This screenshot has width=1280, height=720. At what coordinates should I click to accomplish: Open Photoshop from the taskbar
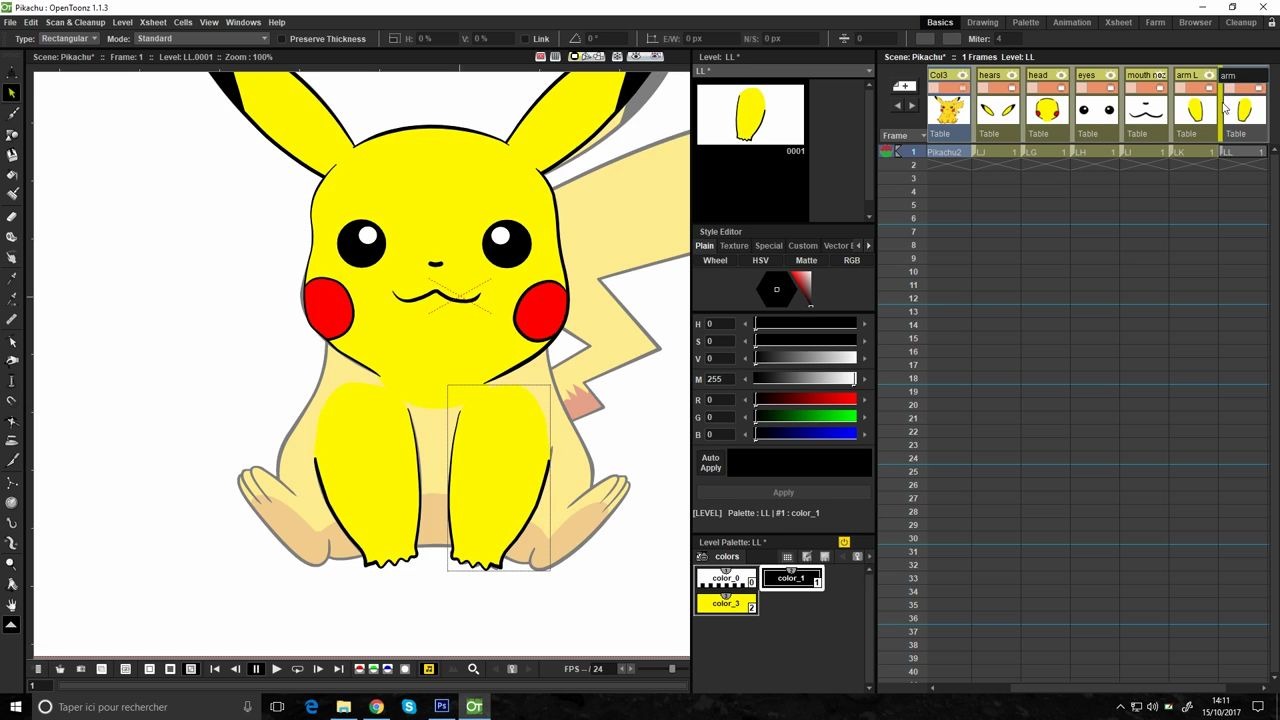pos(441,706)
